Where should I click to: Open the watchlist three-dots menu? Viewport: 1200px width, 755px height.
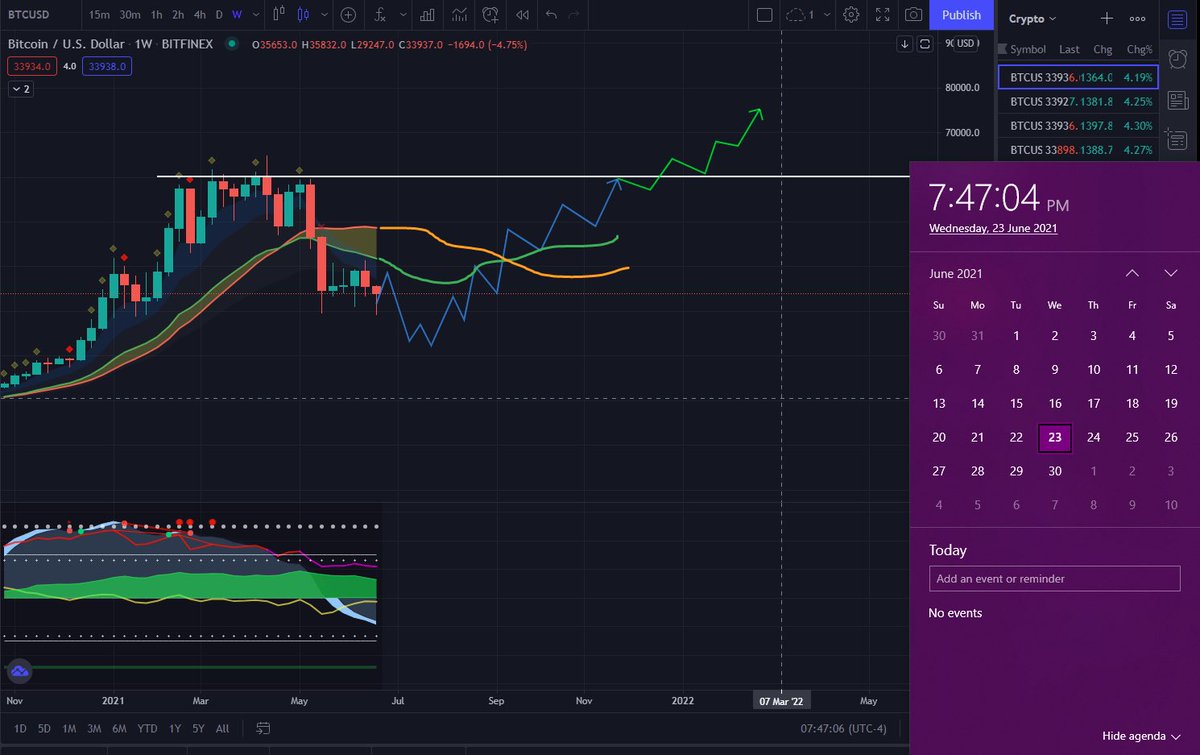point(1137,18)
